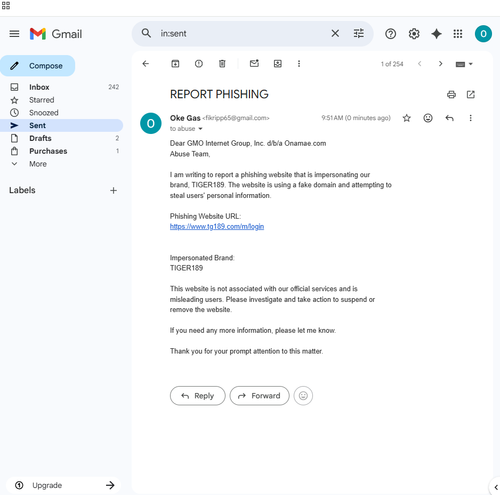Open the input tools keyboard dropdown

[464, 64]
